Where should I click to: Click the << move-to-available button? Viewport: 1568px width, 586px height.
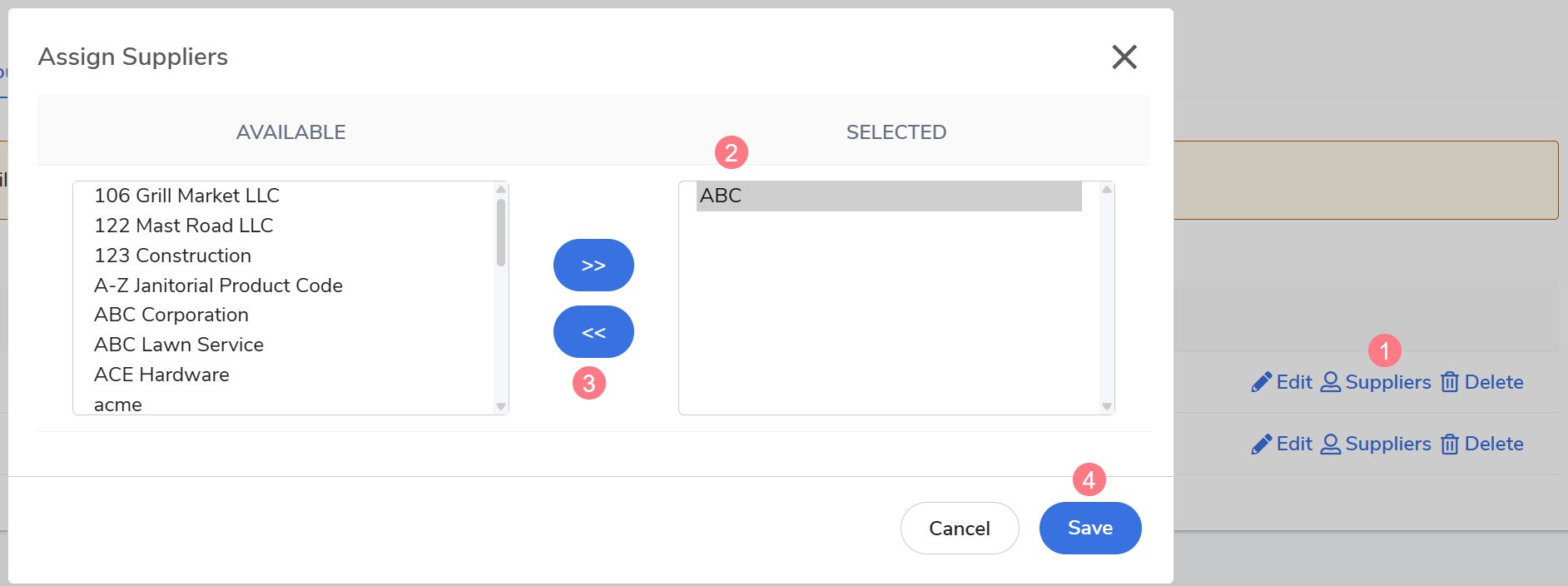pos(593,332)
